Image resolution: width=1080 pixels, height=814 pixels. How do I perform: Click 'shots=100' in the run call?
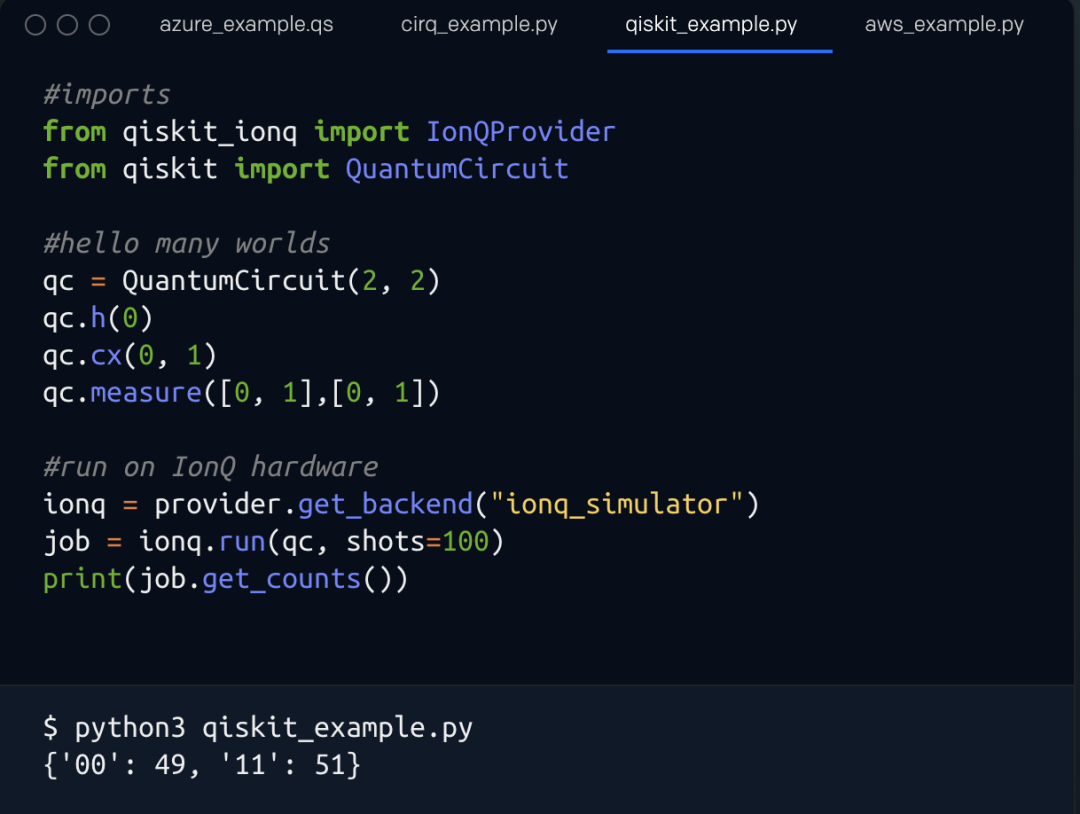click(x=417, y=541)
